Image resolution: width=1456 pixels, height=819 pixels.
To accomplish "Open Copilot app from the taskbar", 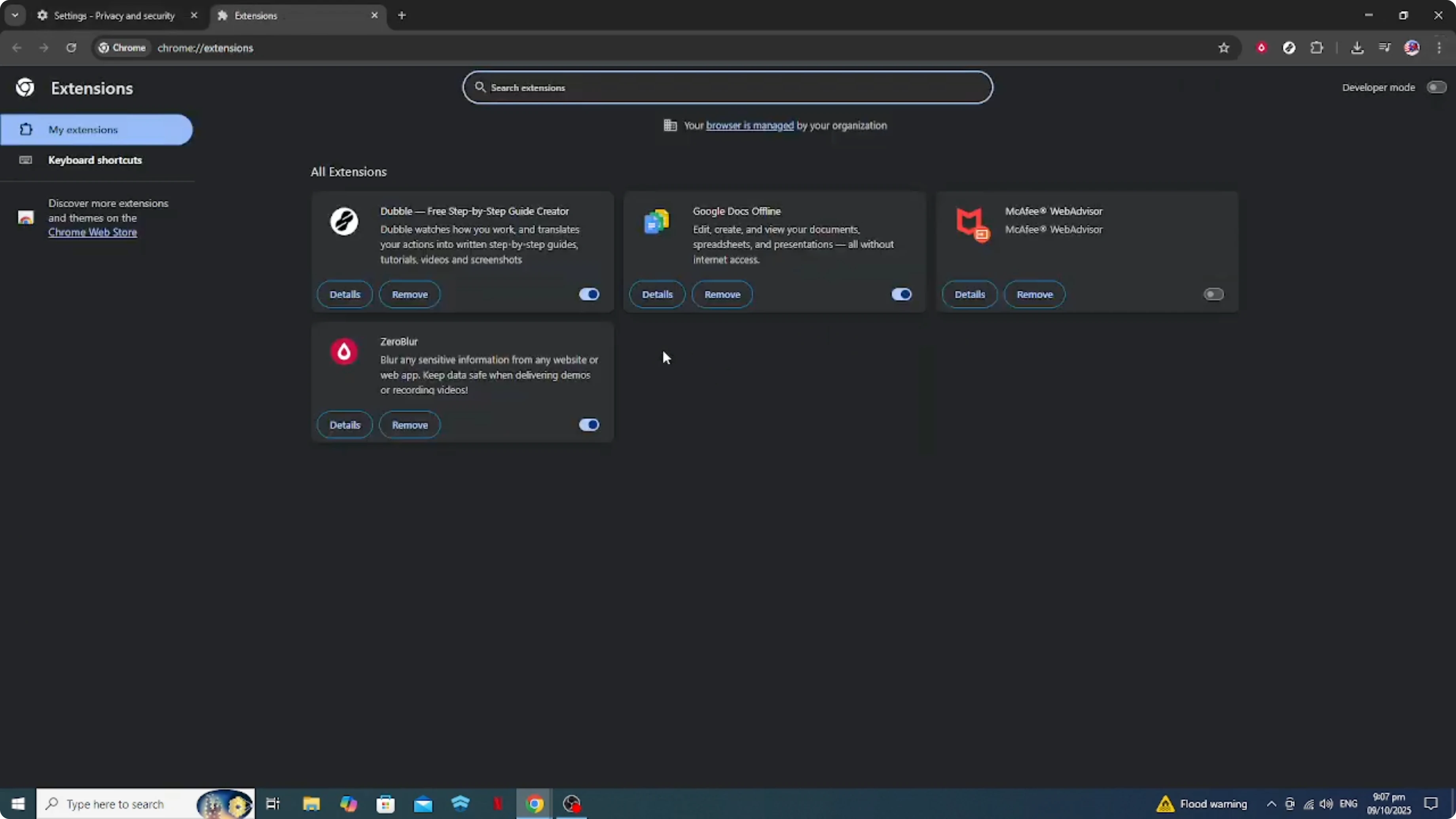I will point(348,804).
